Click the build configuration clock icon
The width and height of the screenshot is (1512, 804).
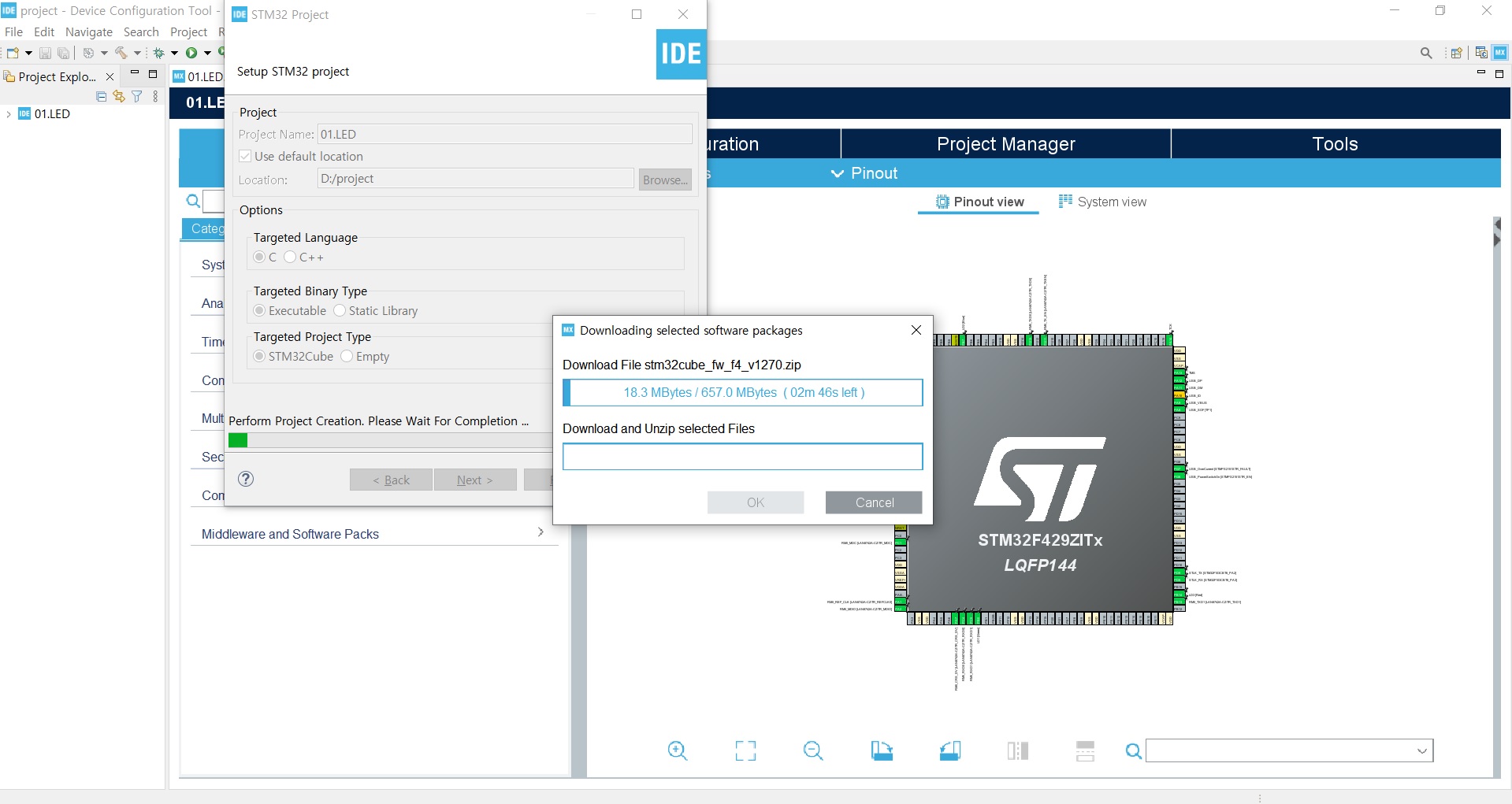pyautogui.click(x=88, y=53)
